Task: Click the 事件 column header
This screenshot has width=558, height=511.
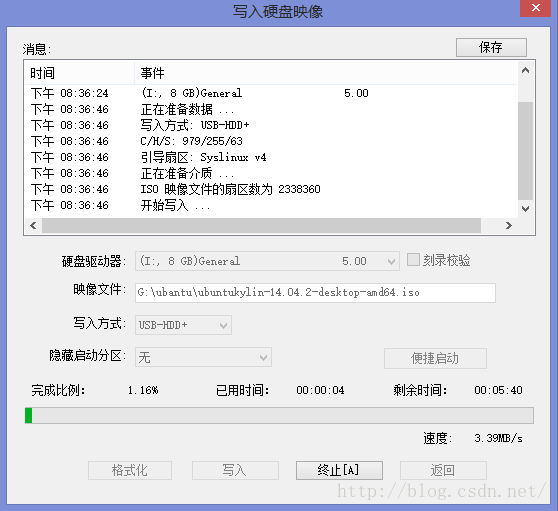Action: 326,73
